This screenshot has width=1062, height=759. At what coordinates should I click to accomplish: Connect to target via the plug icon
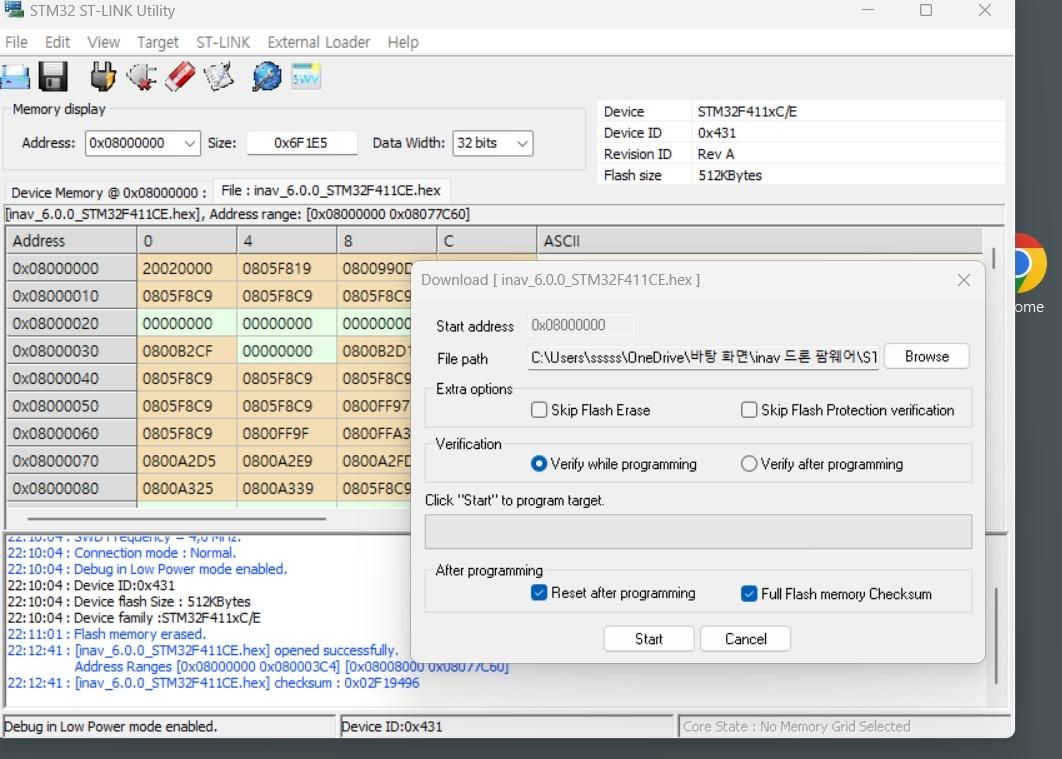pos(102,76)
